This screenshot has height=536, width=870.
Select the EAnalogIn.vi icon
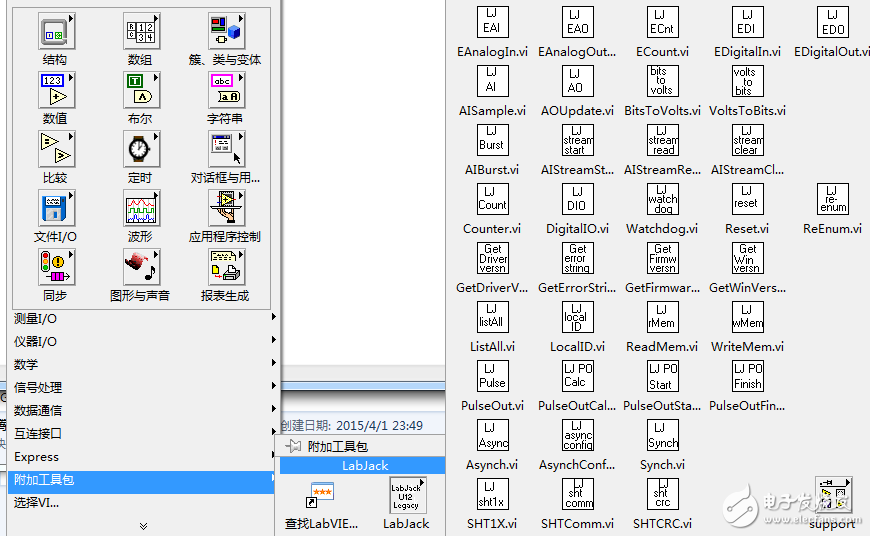(492, 22)
